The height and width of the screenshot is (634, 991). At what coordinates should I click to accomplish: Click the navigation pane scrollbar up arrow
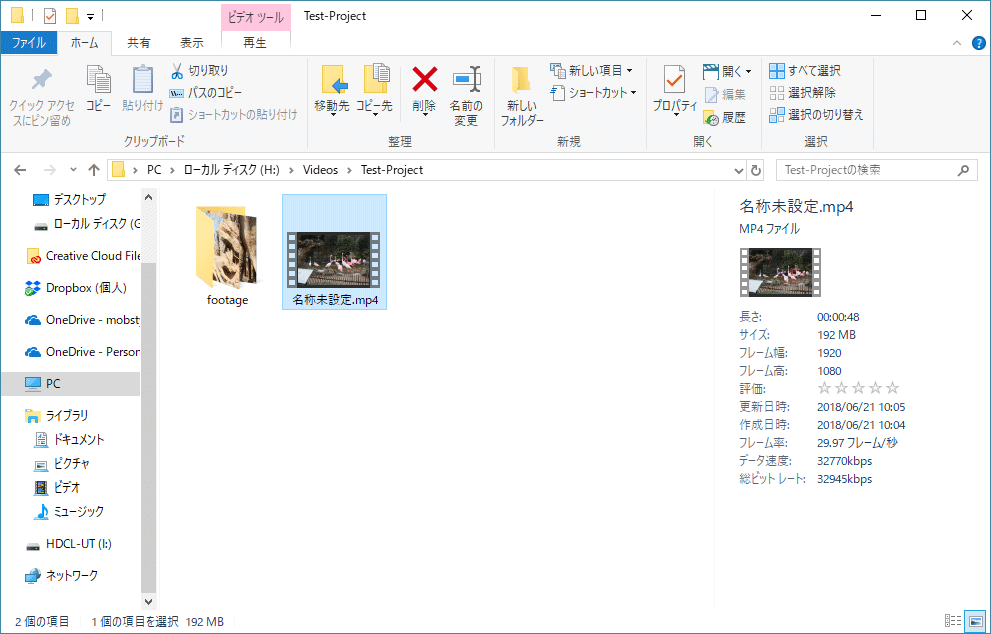point(149,197)
